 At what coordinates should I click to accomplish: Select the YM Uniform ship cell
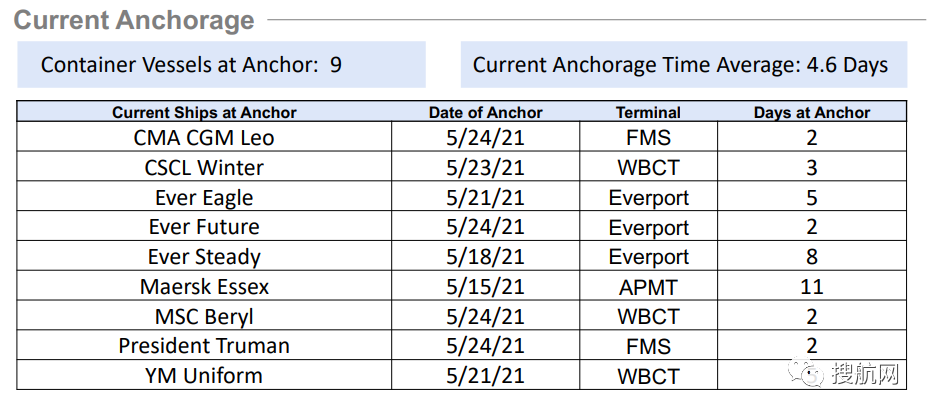click(x=204, y=376)
